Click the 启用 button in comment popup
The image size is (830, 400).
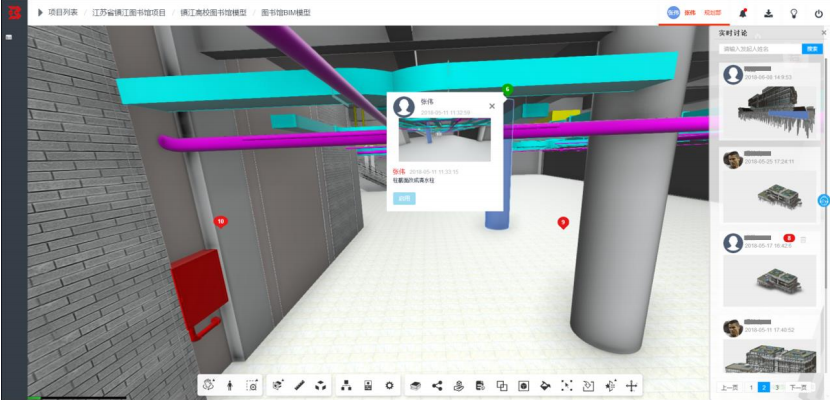coord(404,198)
